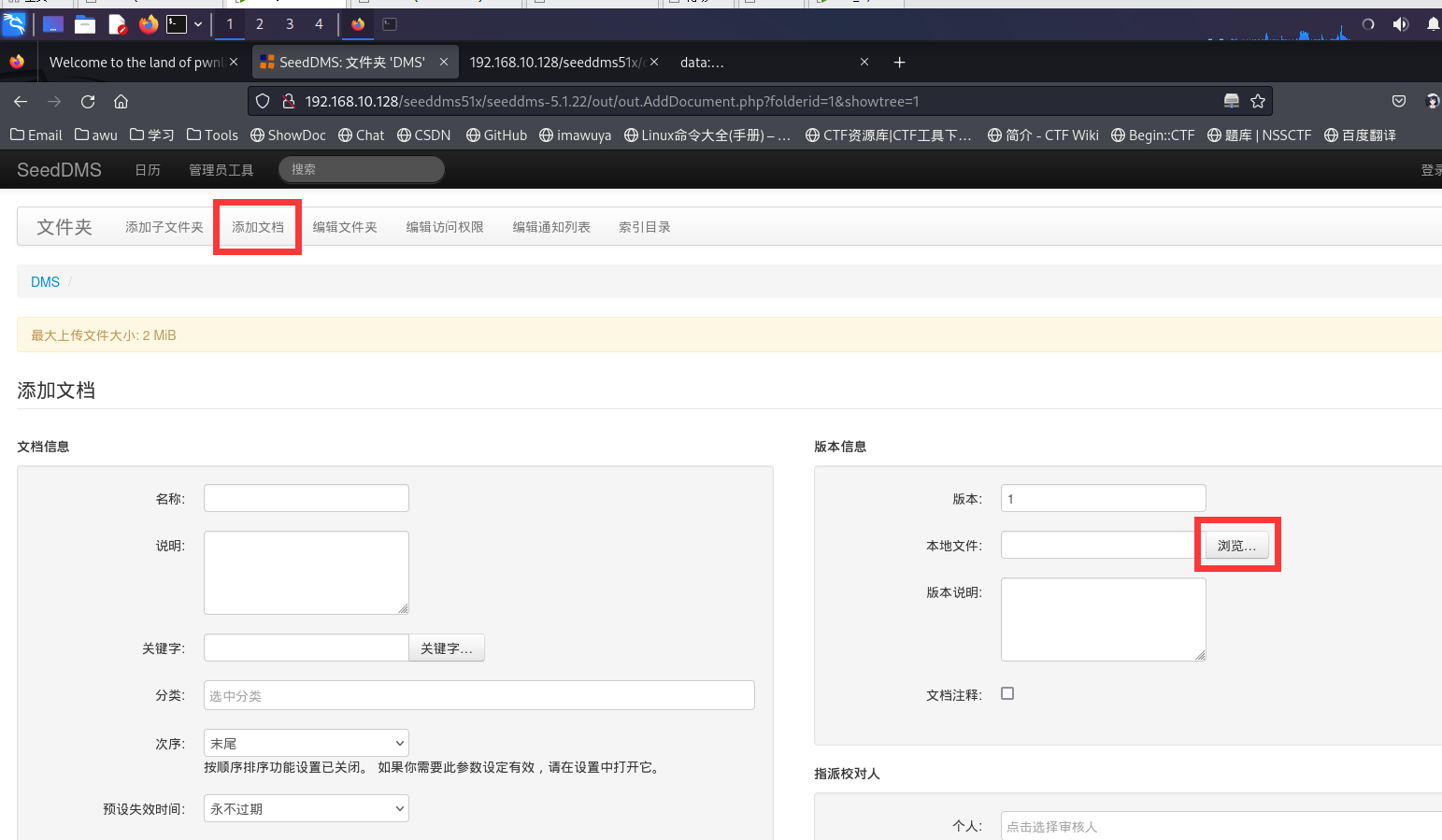Open the GitHub bookmark
Viewport: 1442px width, 840px height.
(x=497, y=135)
